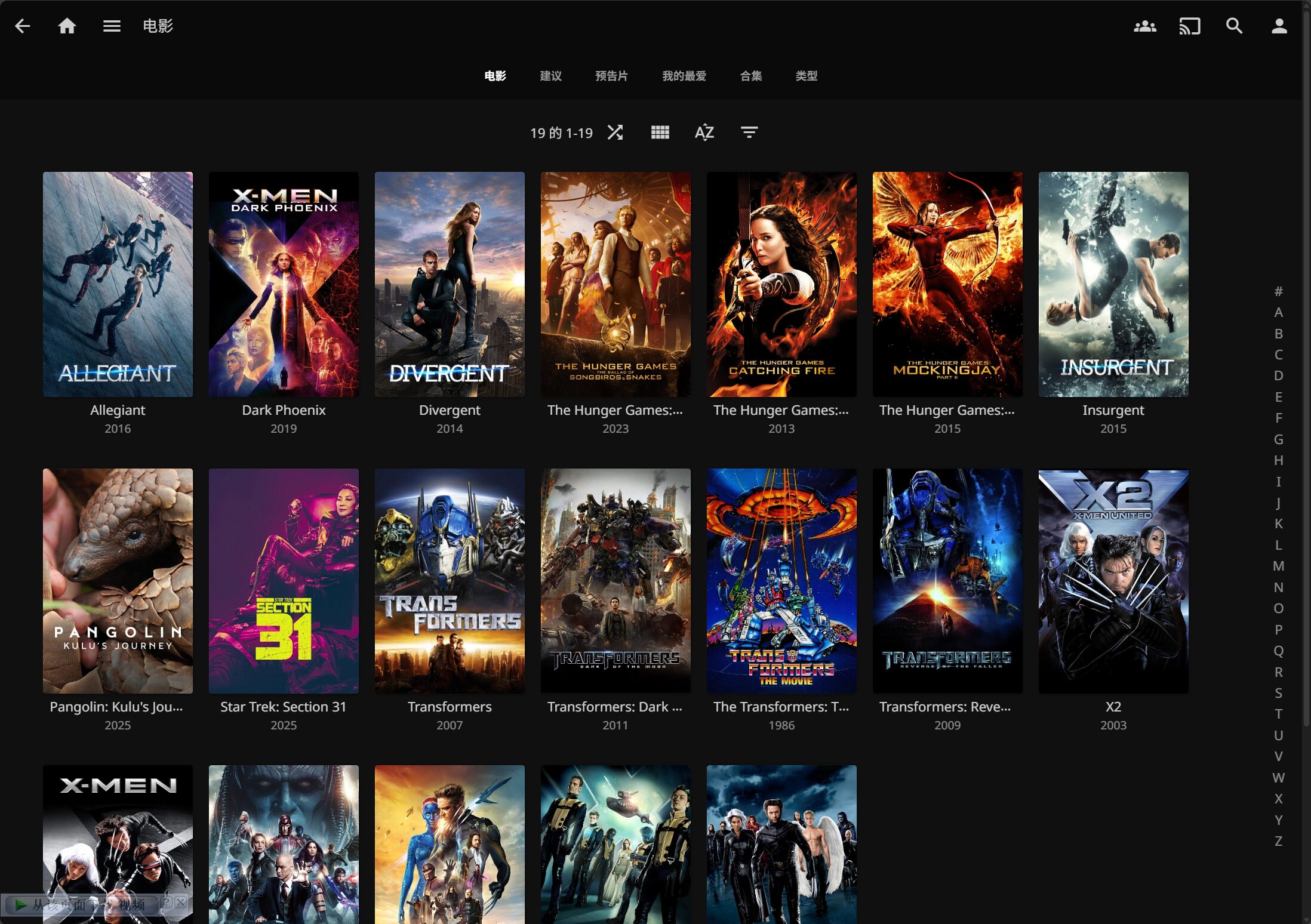The width and height of the screenshot is (1311, 924).
Task: Open the Section 31 poster
Action: pyautogui.click(x=284, y=581)
